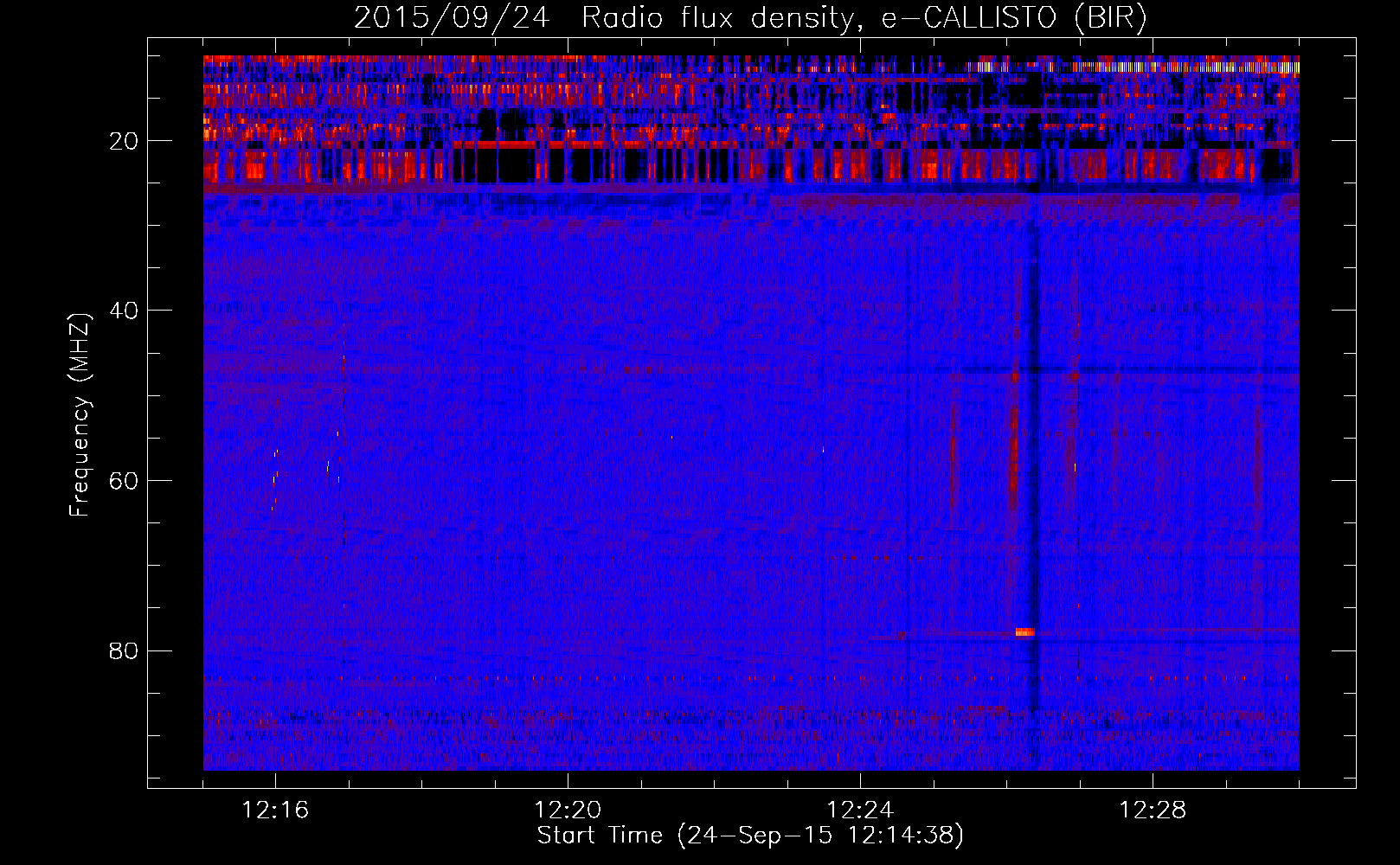Image resolution: width=1400 pixels, height=865 pixels.
Task: Click the 40 MHz frequency tick label
Action: coord(125,311)
